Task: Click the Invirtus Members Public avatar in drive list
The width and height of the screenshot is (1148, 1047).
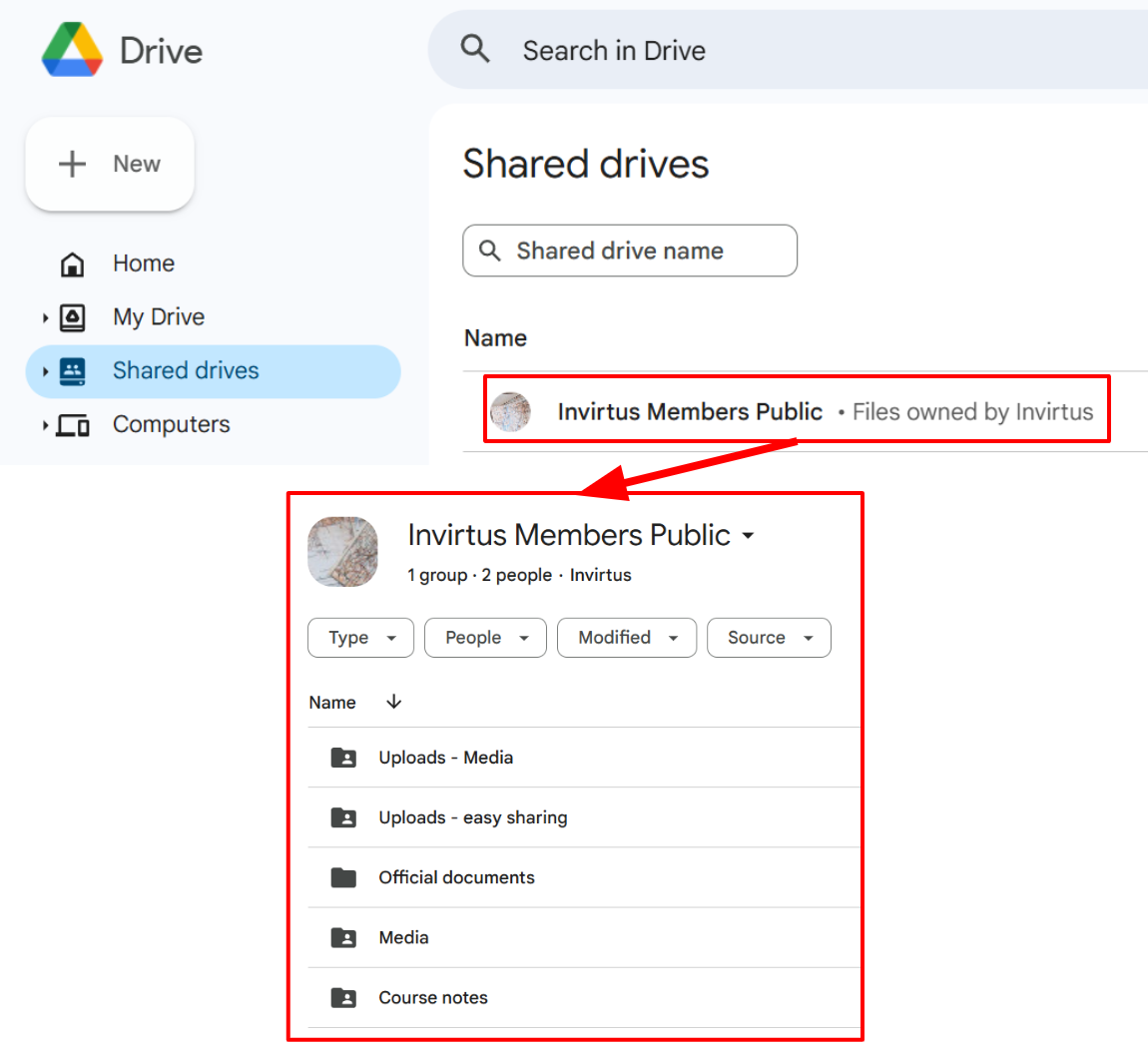Action: 510,411
